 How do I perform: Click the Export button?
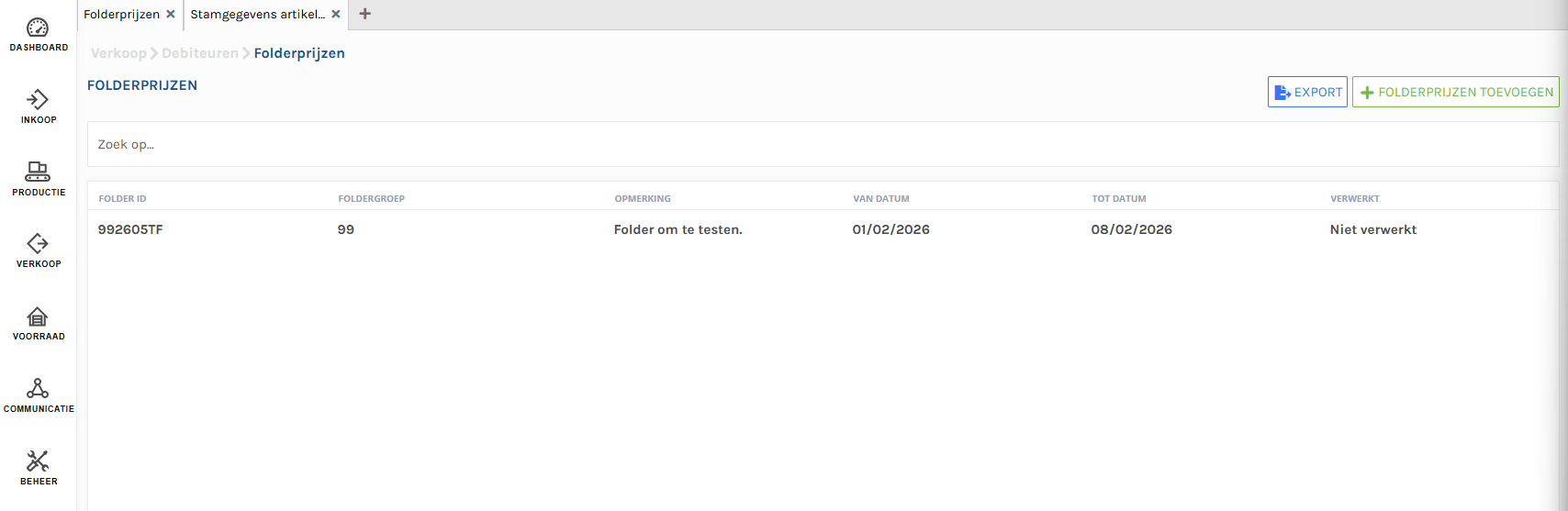click(x=1307, y=92)
